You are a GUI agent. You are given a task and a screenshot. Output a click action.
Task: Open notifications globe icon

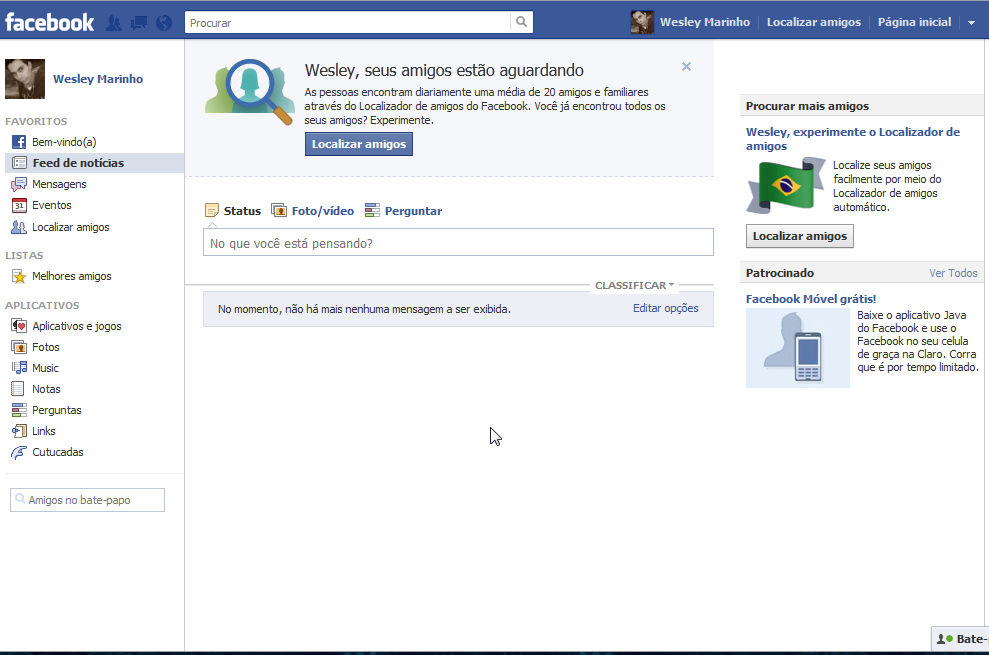click(164, 22)
